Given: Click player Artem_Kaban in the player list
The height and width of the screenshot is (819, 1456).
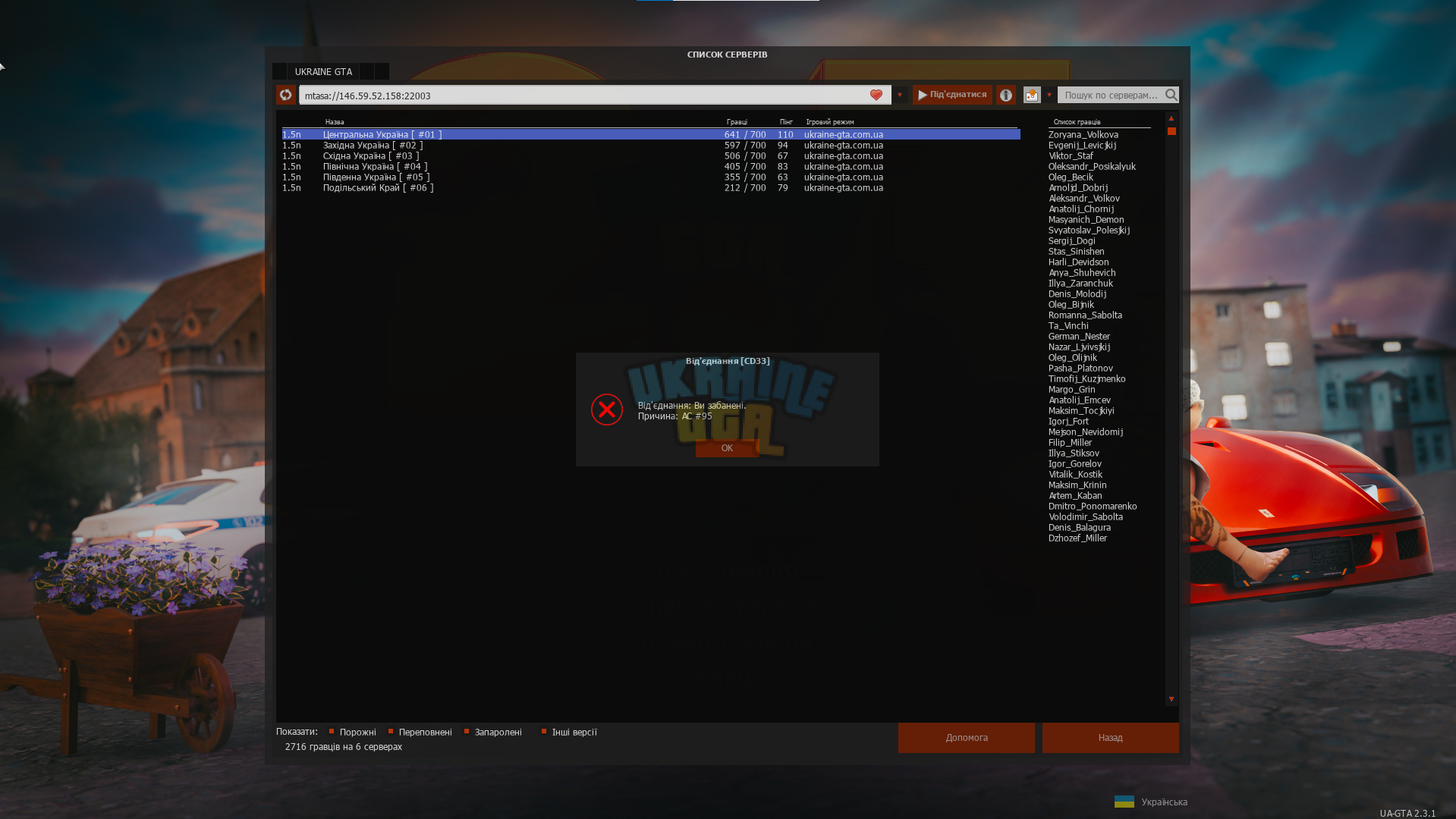Looking at the screenshot, I should [x=1076, y=495].
